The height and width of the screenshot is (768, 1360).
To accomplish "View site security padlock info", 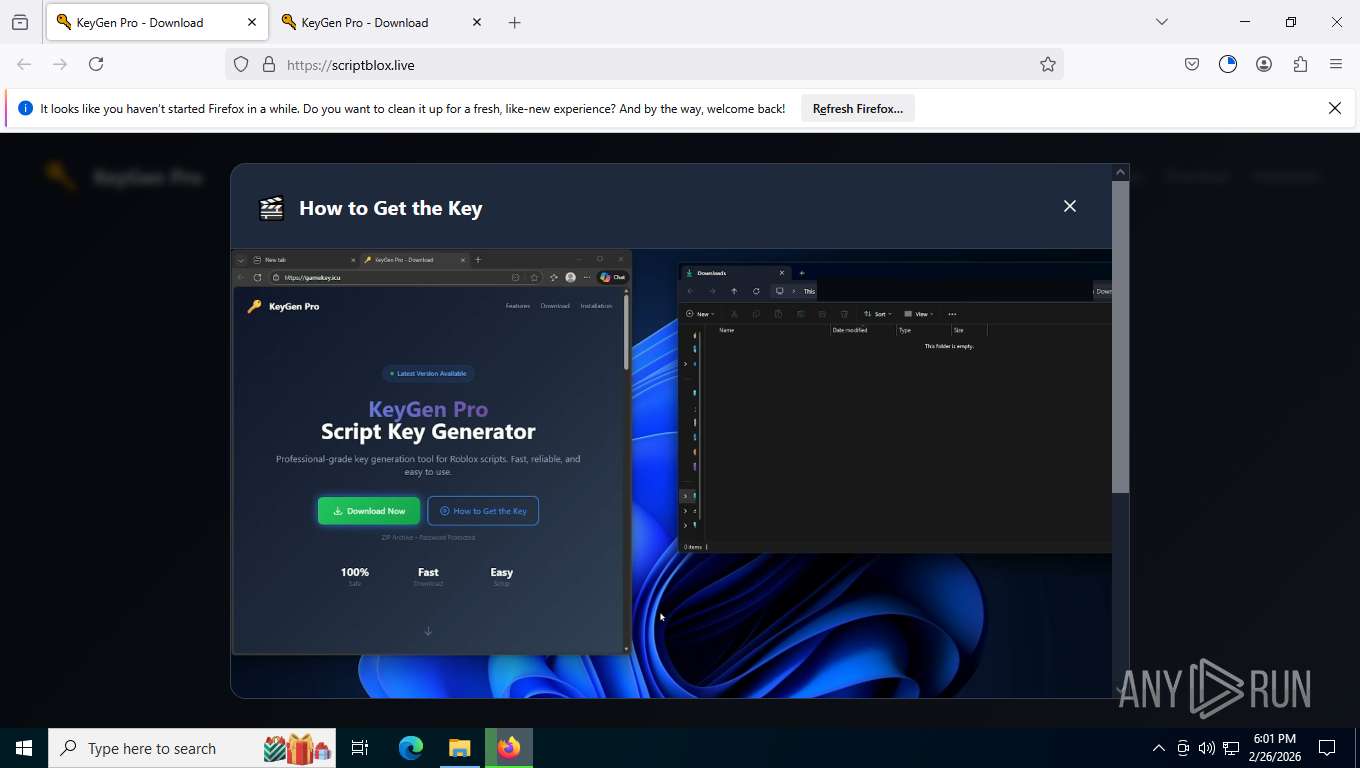I will [x=268, y=64].
